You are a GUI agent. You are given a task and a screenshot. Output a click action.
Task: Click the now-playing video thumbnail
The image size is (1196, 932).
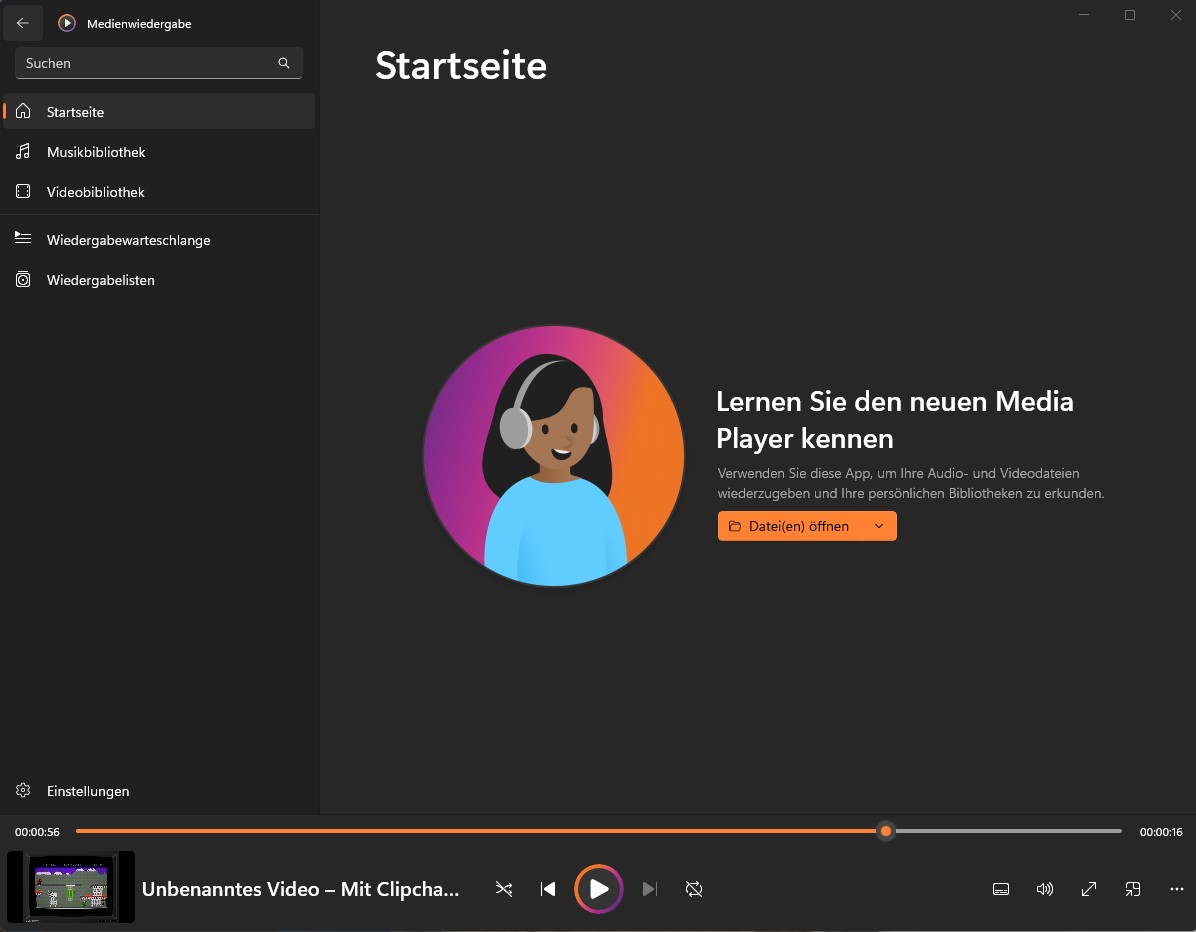point(71,887)
